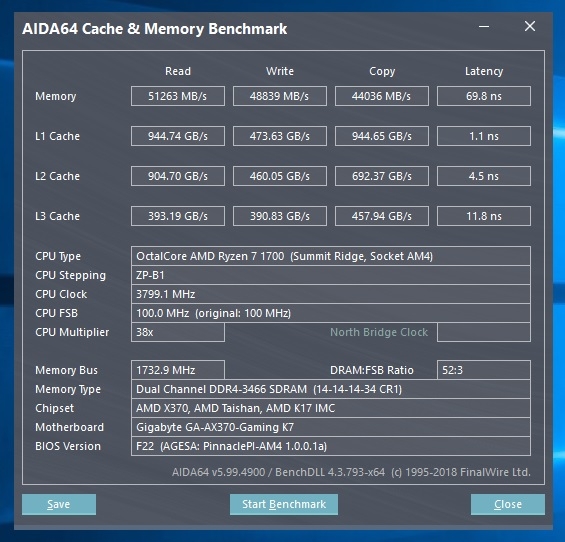Click the Read column header
Image resolution: width=565 pixels, height=542 pixels.
pyautogui.click(x=178, y=71)
